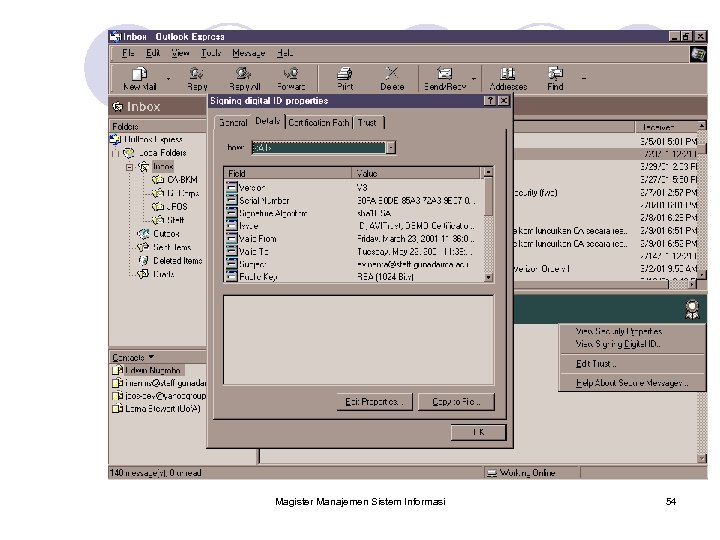Click the Reply All toolbar icon

pyautogui.click(x=244, y=79)
